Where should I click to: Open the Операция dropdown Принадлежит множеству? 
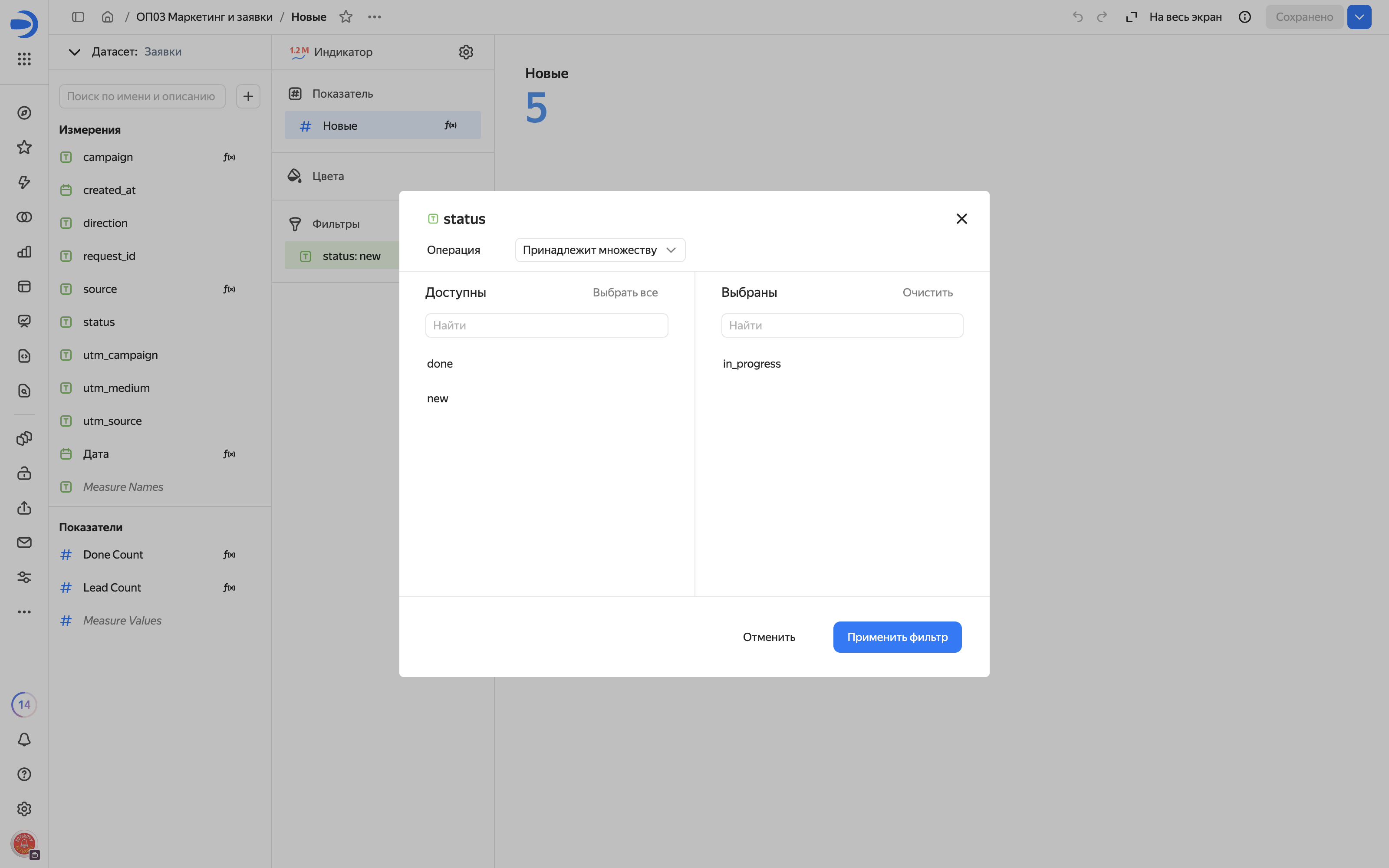600,250
